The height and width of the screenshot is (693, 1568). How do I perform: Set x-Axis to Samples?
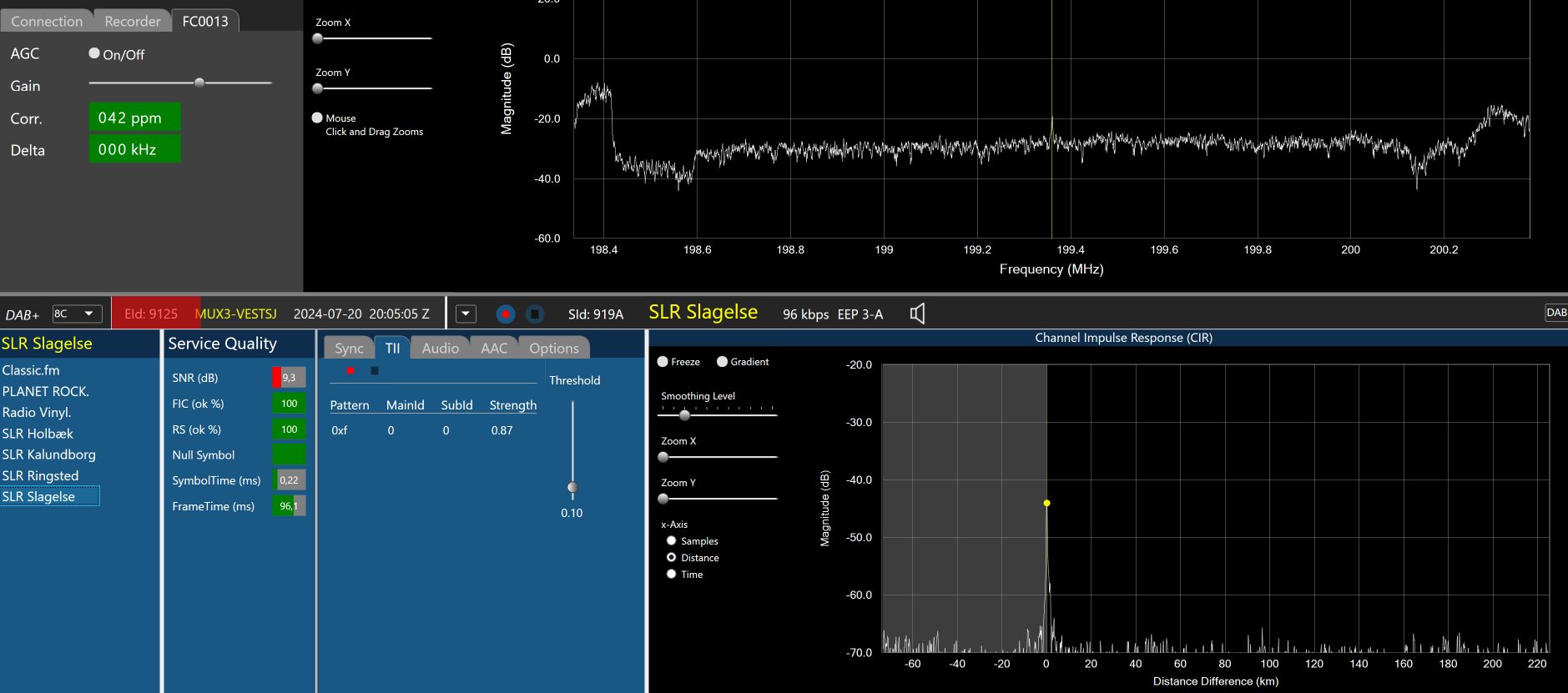coord(671,541)
